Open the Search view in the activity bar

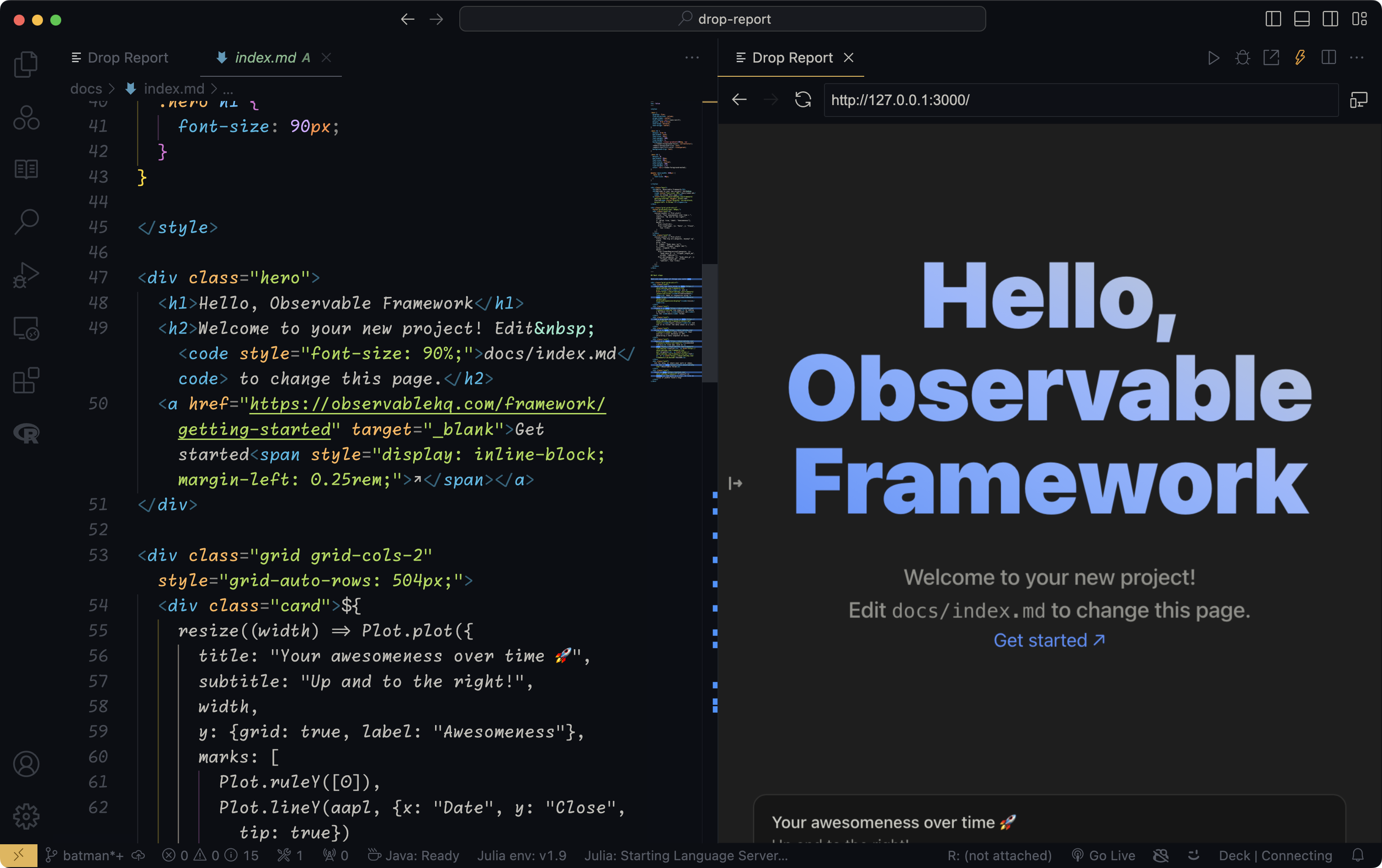tap(26, 222)
